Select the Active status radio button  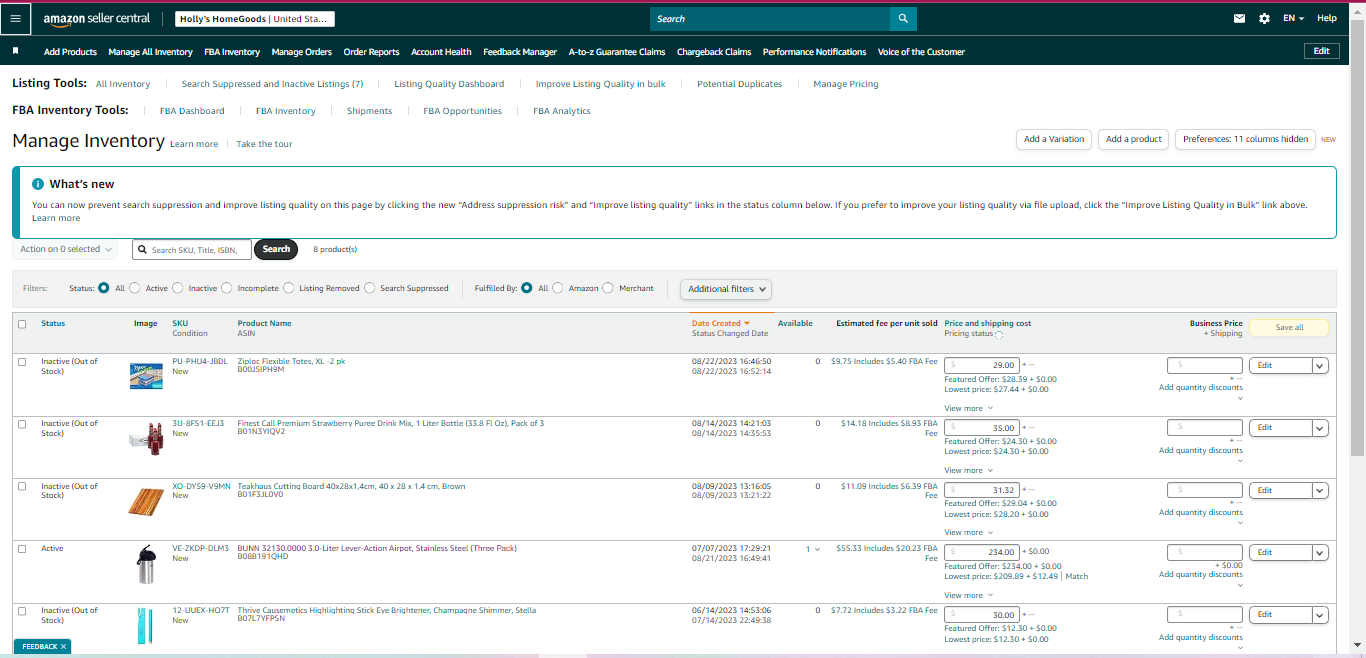click(x=135, y=288)
